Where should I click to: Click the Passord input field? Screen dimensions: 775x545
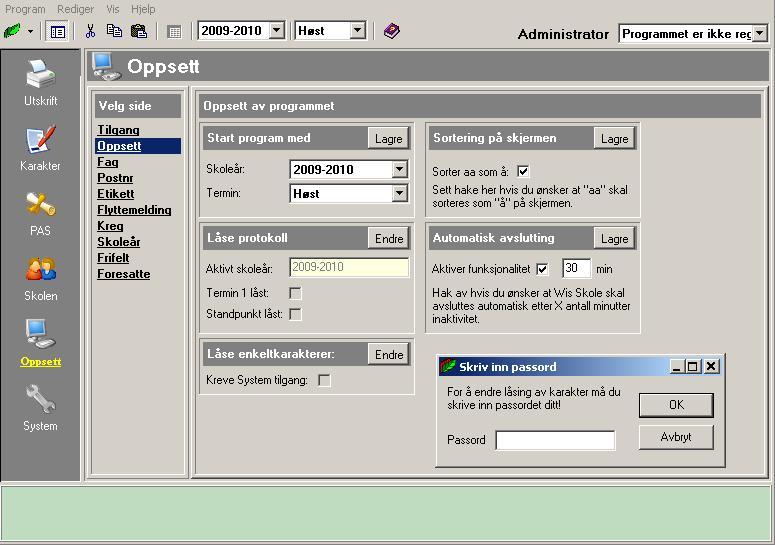pos(555,440)
